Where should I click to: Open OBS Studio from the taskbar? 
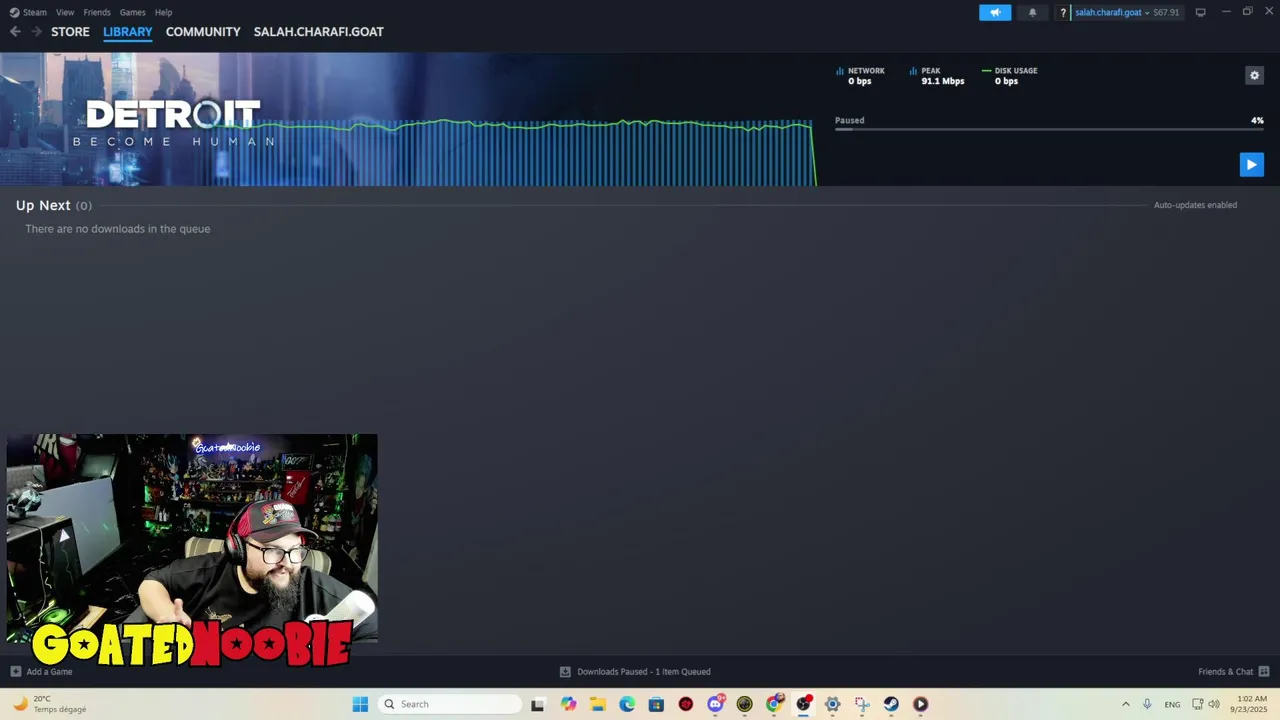(803, 704)
